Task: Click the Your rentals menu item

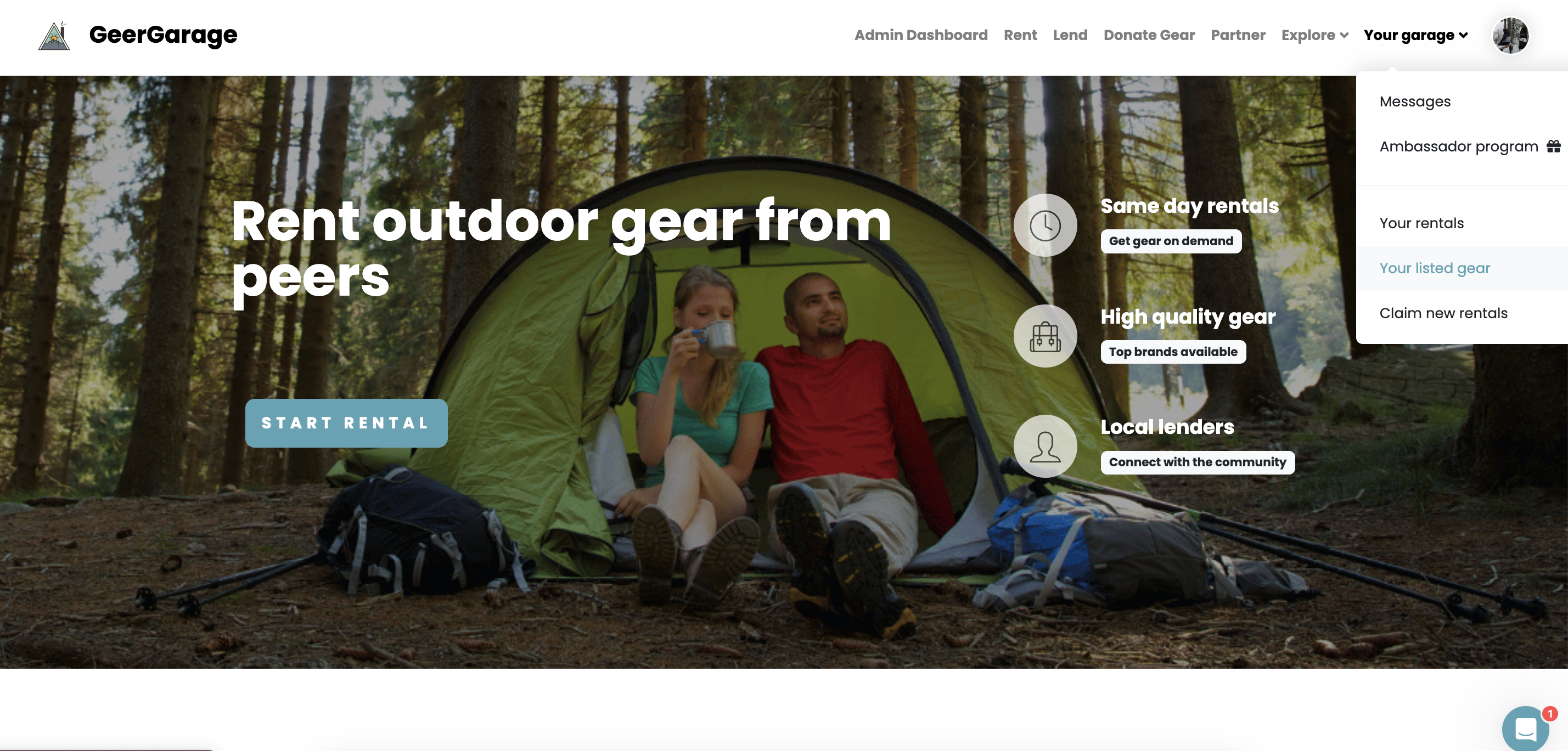Action: coord(1420,222)
